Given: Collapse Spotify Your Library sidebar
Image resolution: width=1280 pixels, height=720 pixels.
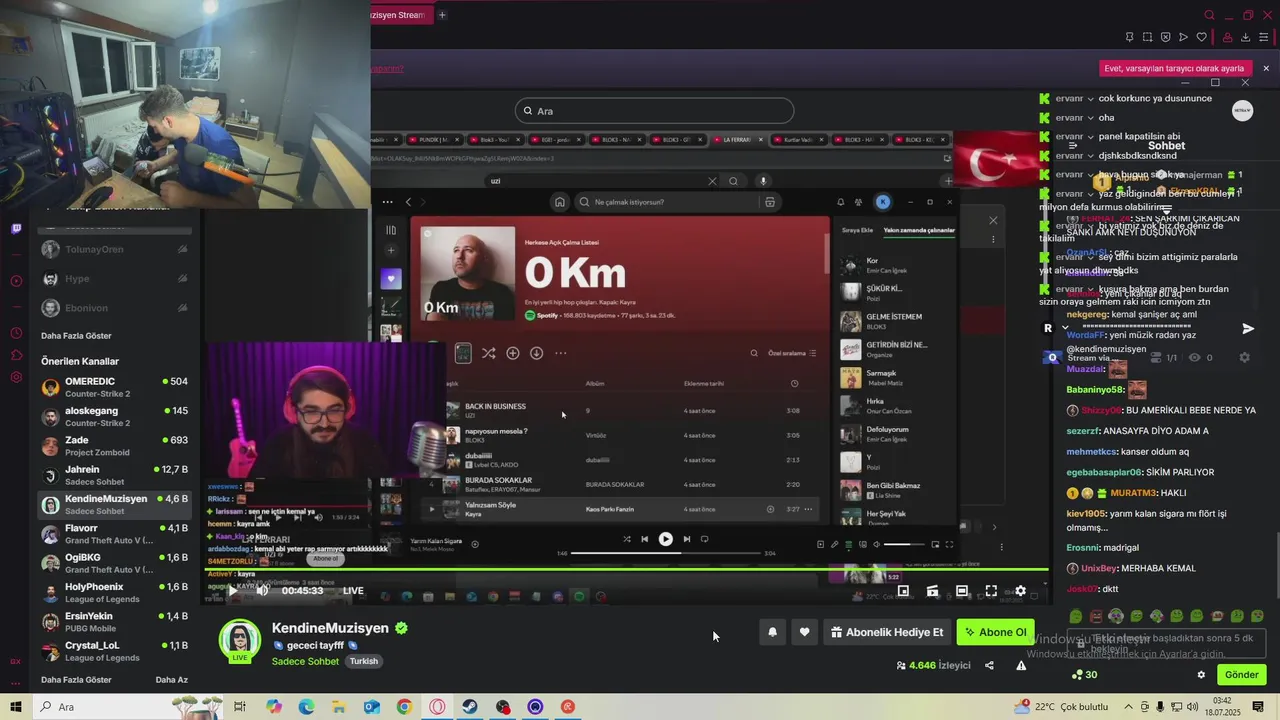Looking at the screenshot, I should coord(391,230).
